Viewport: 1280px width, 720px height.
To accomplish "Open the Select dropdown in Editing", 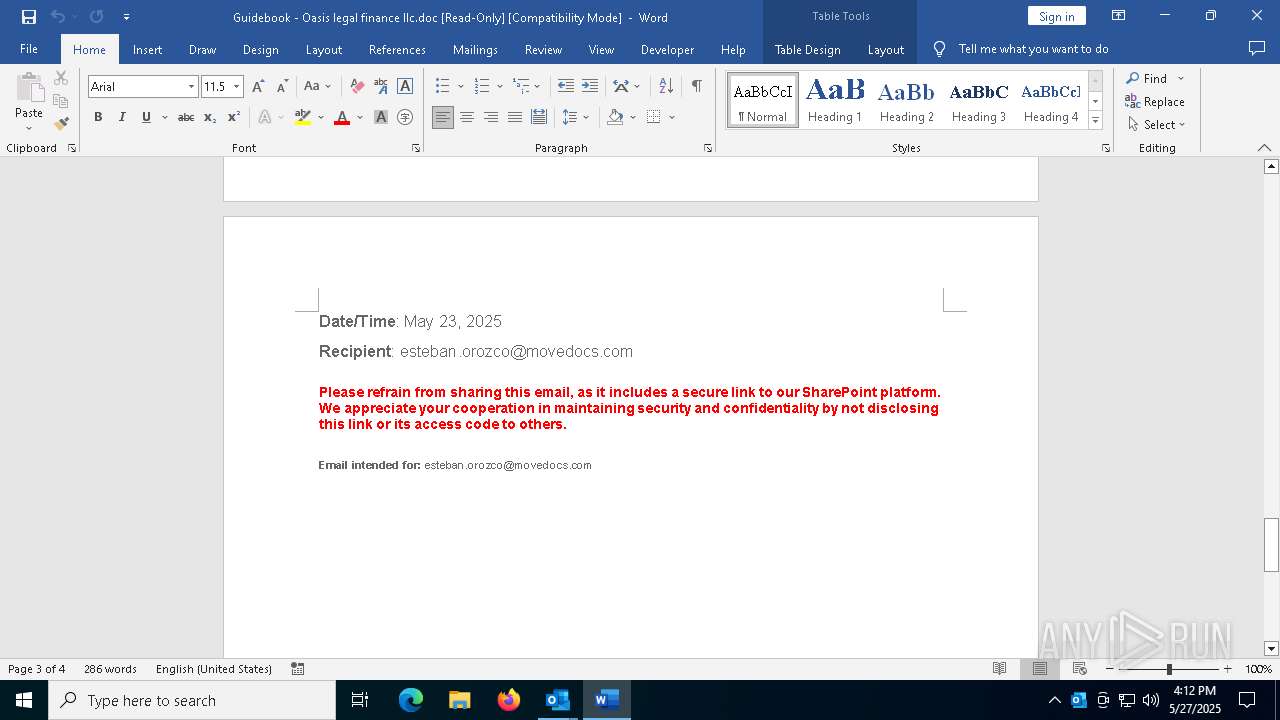I will click(x=1157, y=125).
